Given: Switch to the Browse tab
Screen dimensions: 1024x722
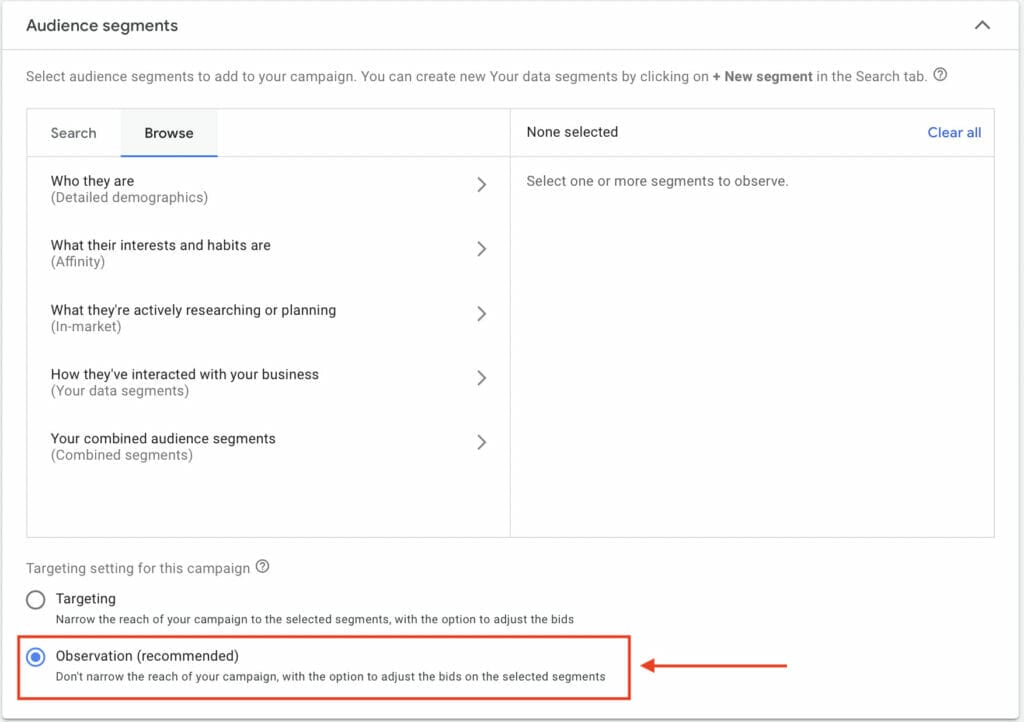Looking at the screenshot, I should click(x=169, y=133).
